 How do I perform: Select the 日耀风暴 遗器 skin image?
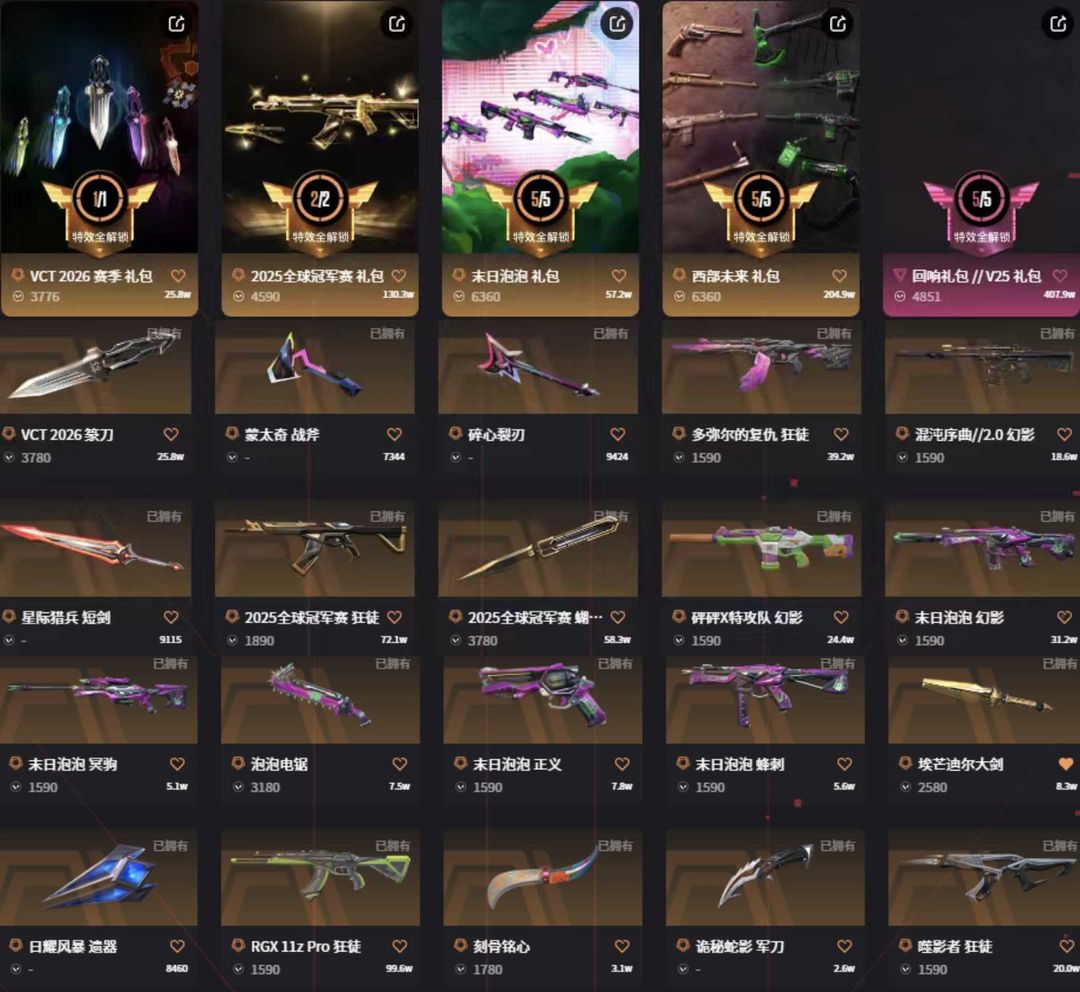pyautogui.click(x=98, y=878)
